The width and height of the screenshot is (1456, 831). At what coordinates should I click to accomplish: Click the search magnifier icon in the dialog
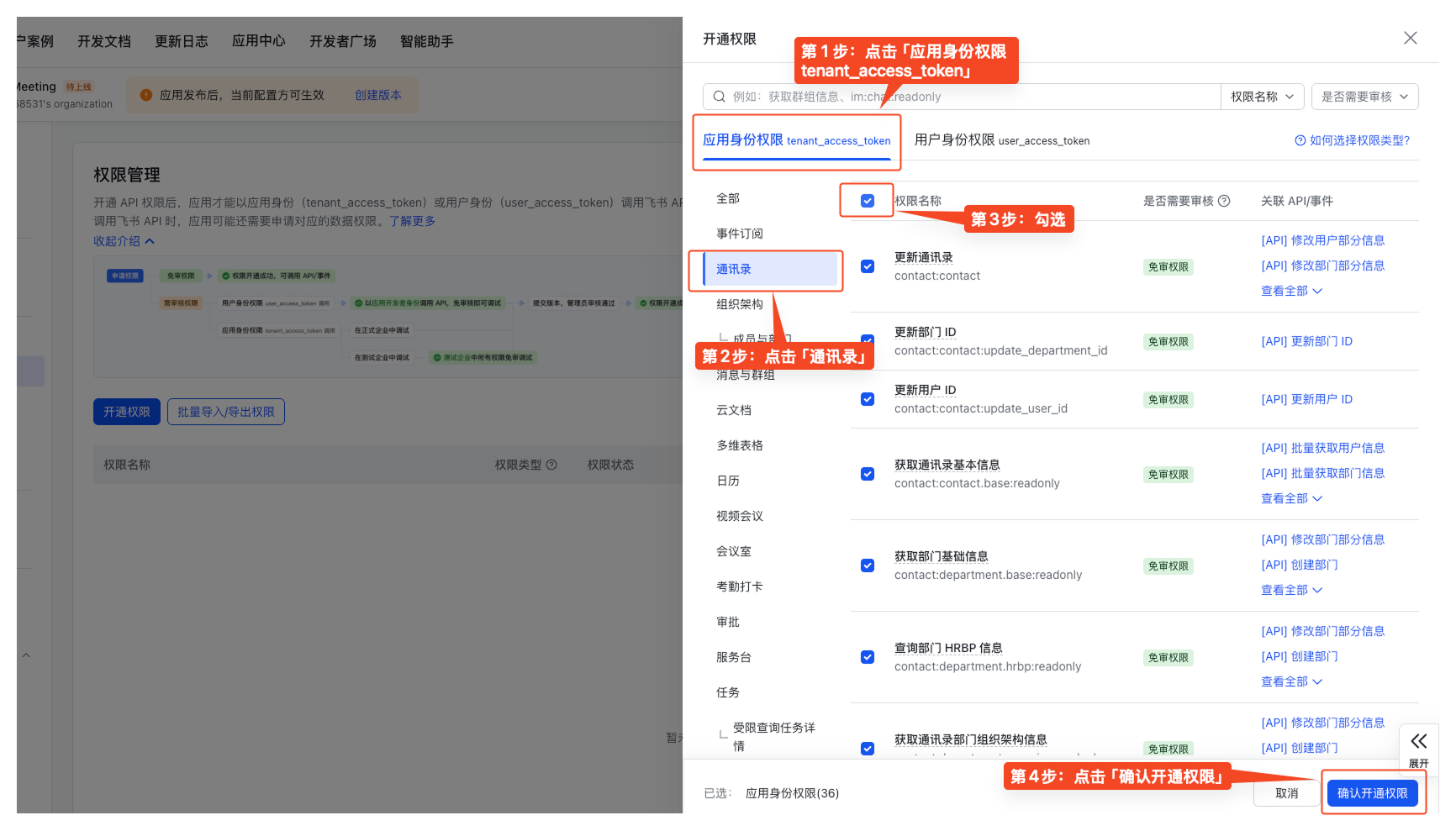click(720, 96)
